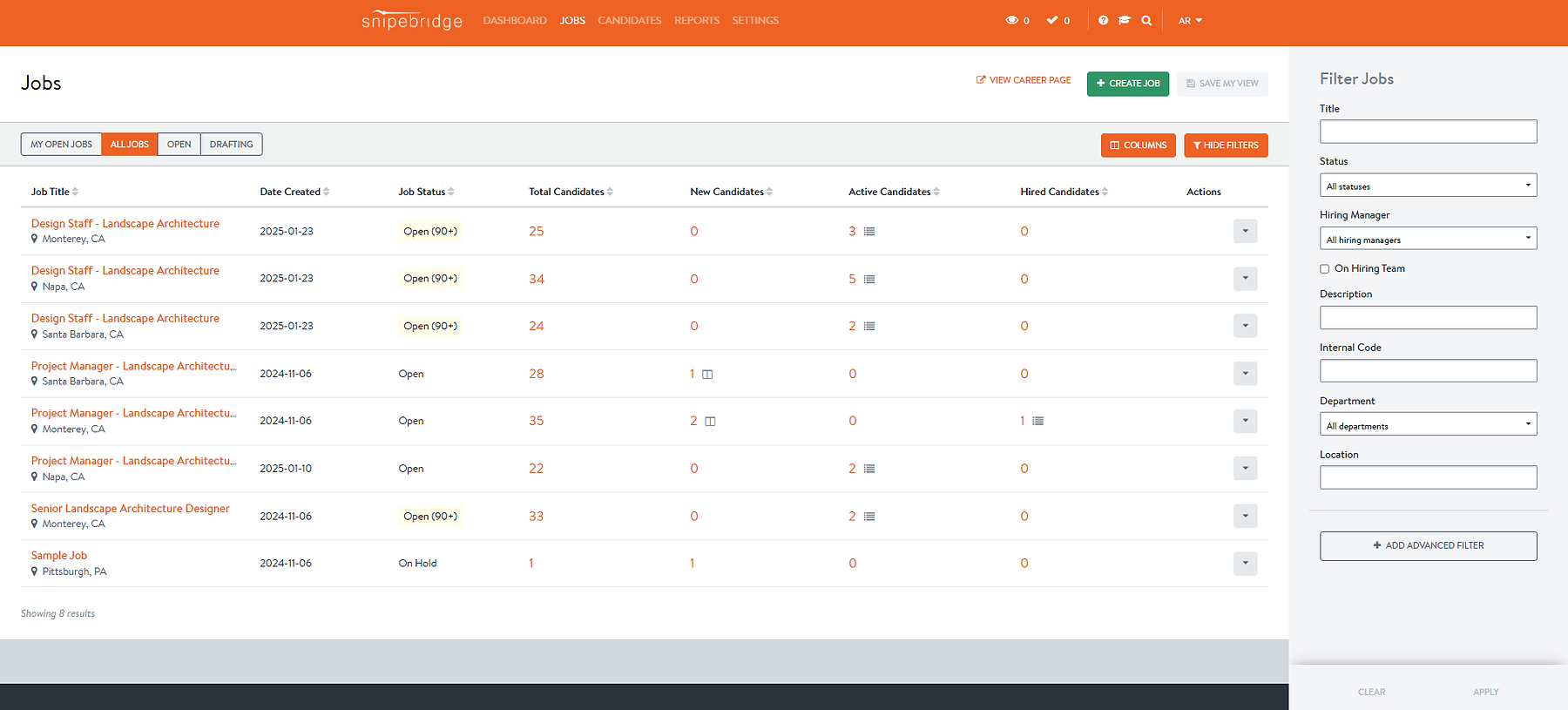Image resolution: width=1568 pixels, height=710 pixels.
Task: Sort by Total Candidates column arrows
Action: [x=610, y=192]
